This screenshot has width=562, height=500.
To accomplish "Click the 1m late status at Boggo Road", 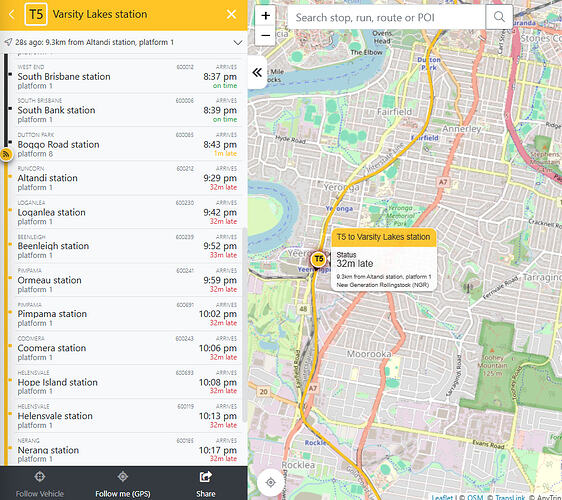I will point(225,153).
